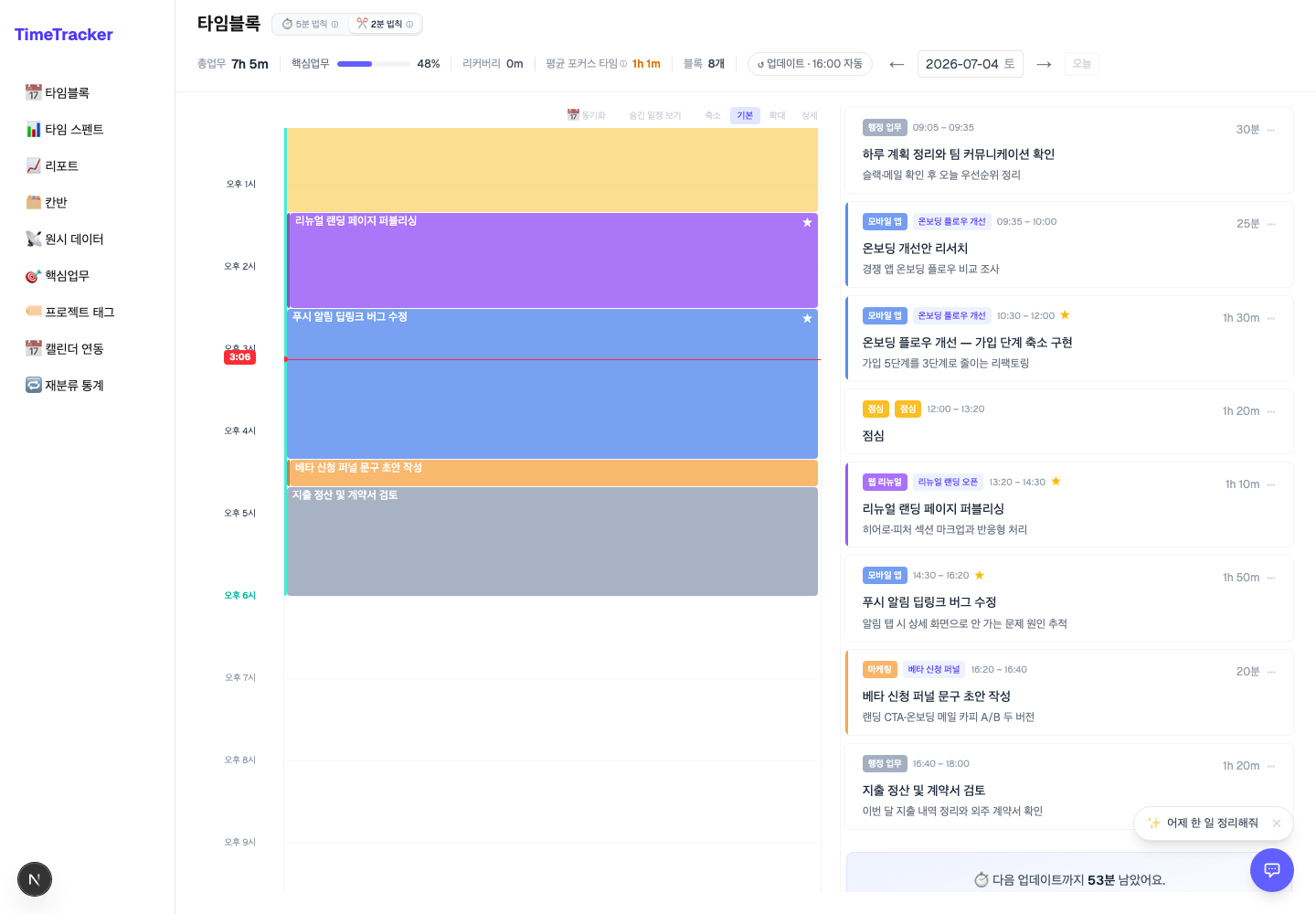1316x914 pixels.
Task: Click the round N badge icon
Action: tap(35, 879)
